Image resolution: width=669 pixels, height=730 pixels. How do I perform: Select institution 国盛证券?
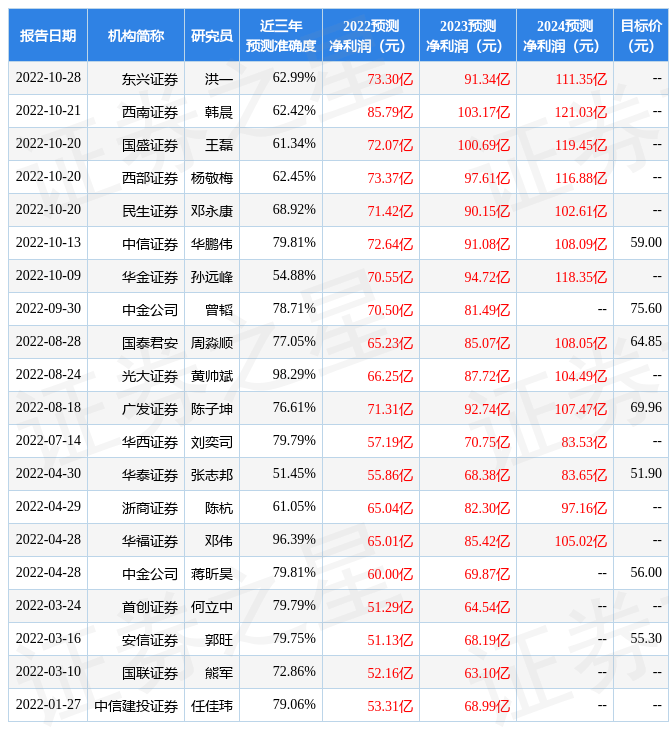150,145
